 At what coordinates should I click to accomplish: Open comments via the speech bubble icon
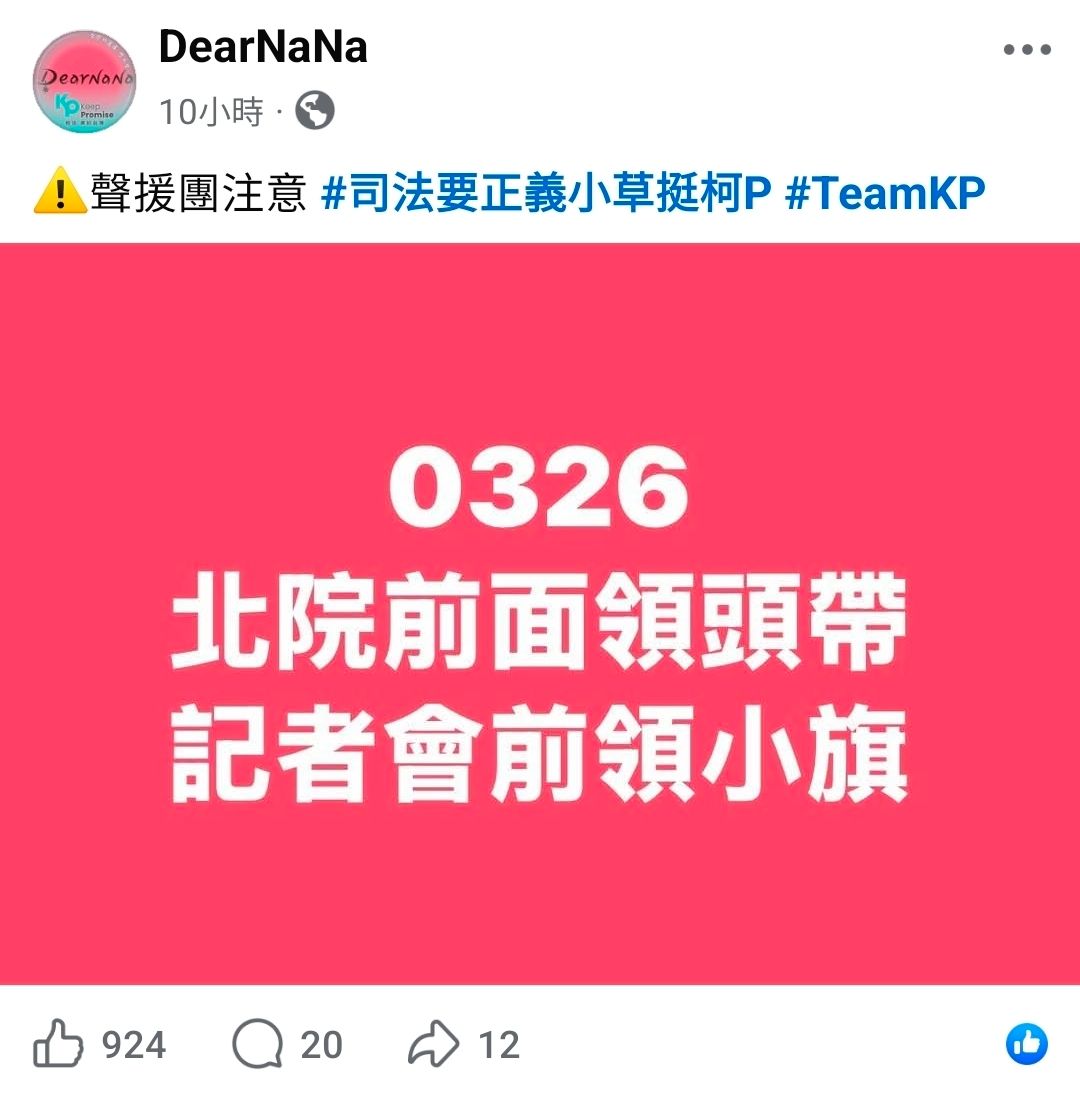(x=257, y=1043)
